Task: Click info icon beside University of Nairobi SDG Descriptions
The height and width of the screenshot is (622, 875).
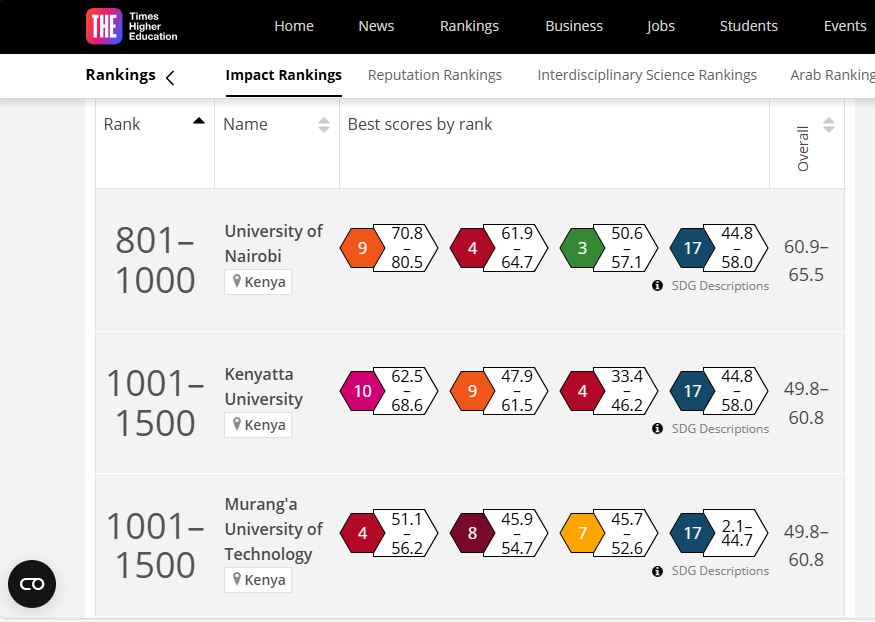Action: [x=657, y=286]
